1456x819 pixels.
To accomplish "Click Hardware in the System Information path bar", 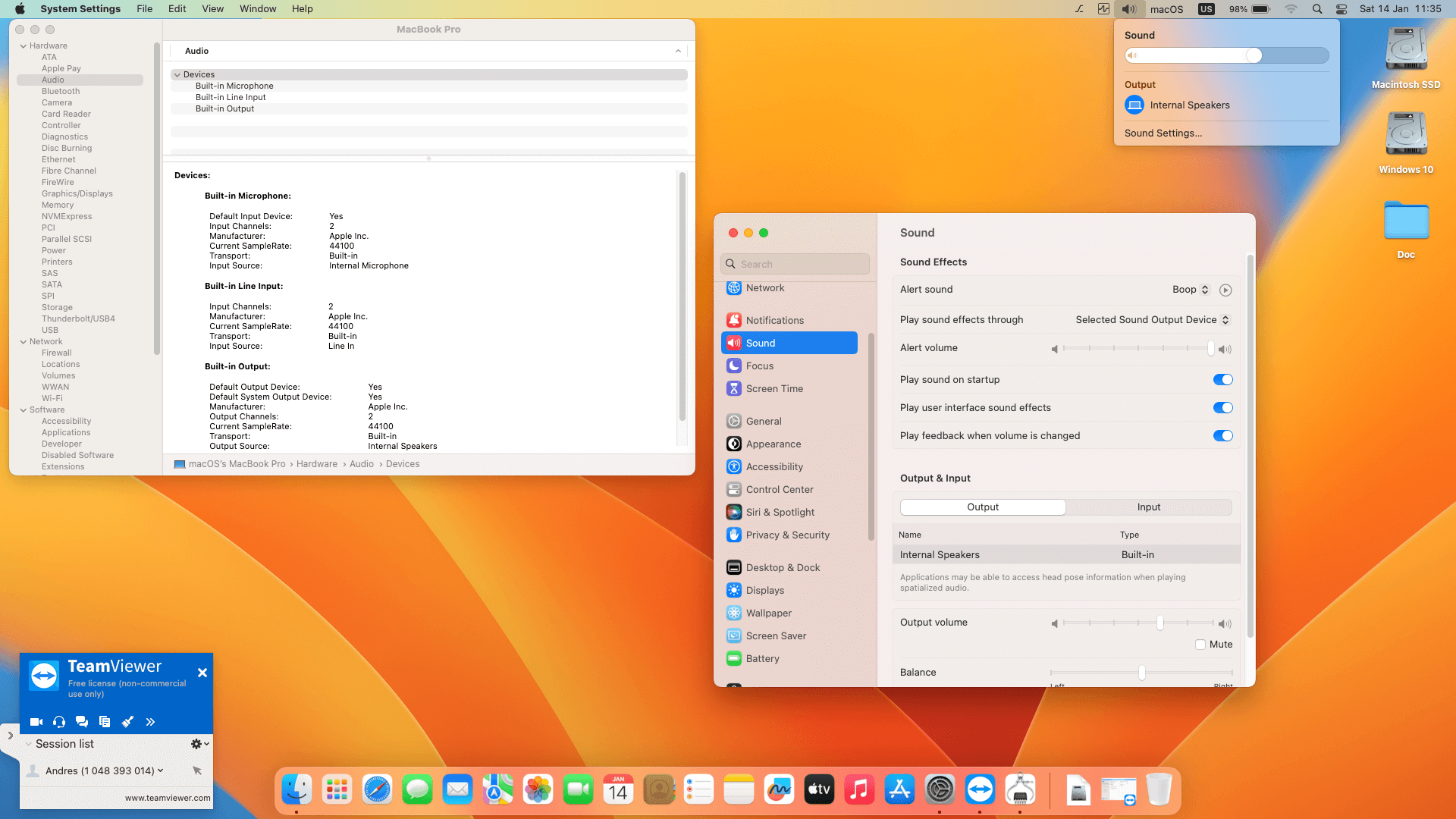I will coord(317,464).
